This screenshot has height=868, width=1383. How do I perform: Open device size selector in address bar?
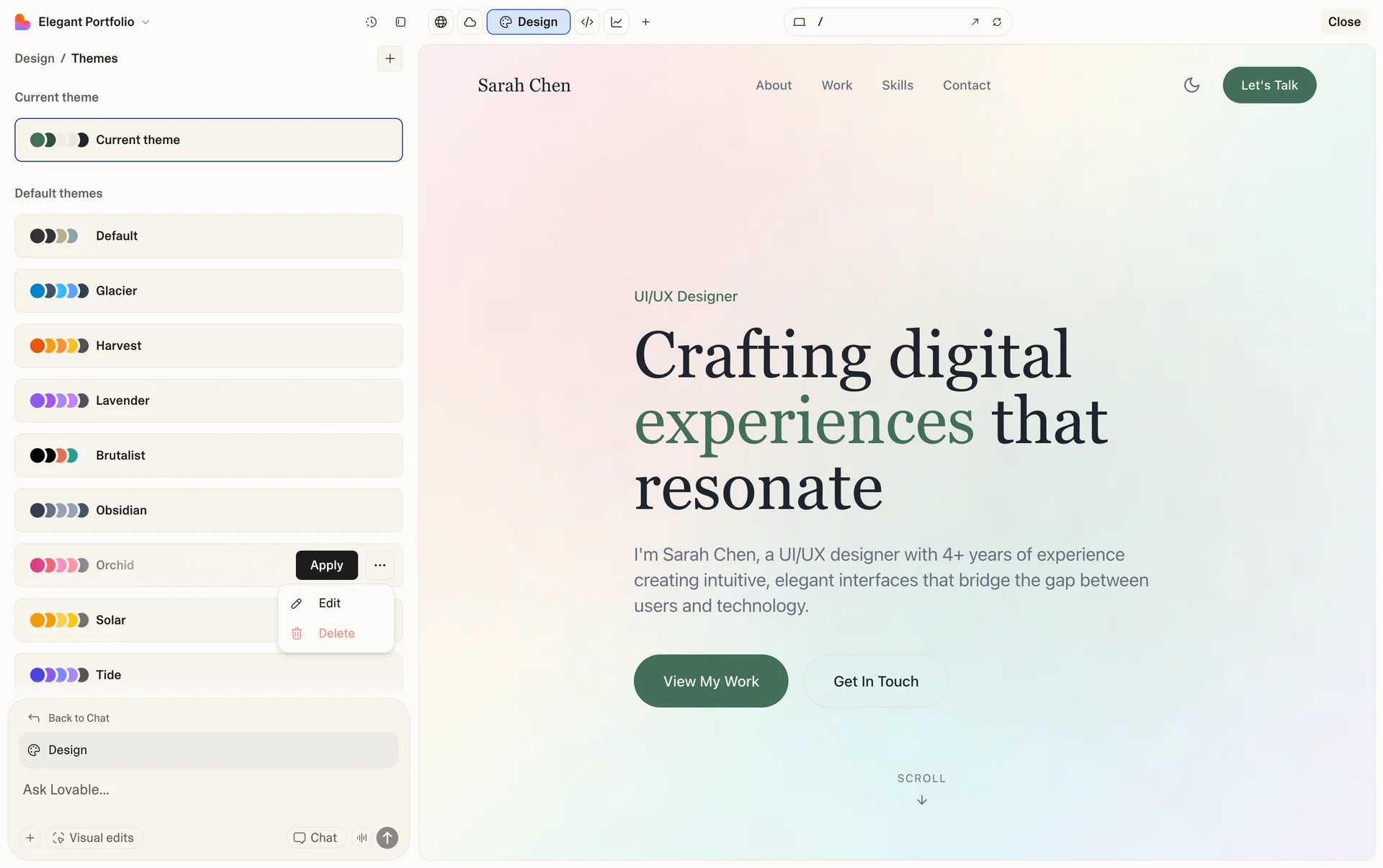click(799, 22)
